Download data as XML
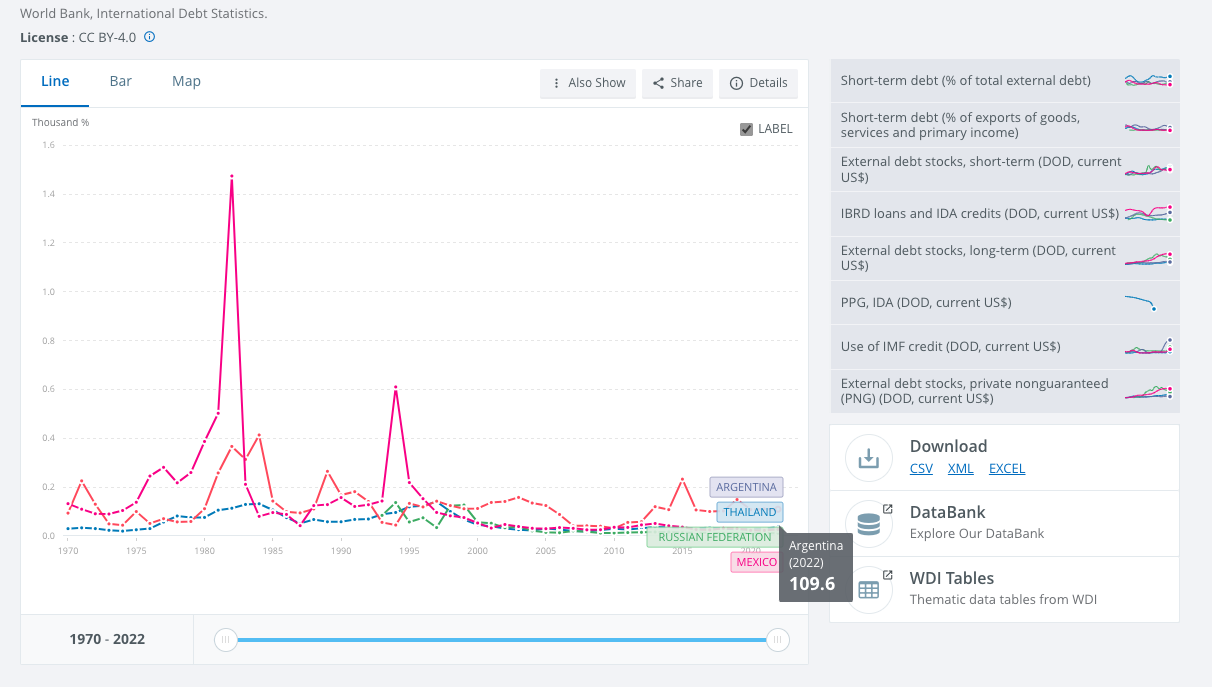The height and width of the screenshot is (687, 1212). tap(960, 468)
